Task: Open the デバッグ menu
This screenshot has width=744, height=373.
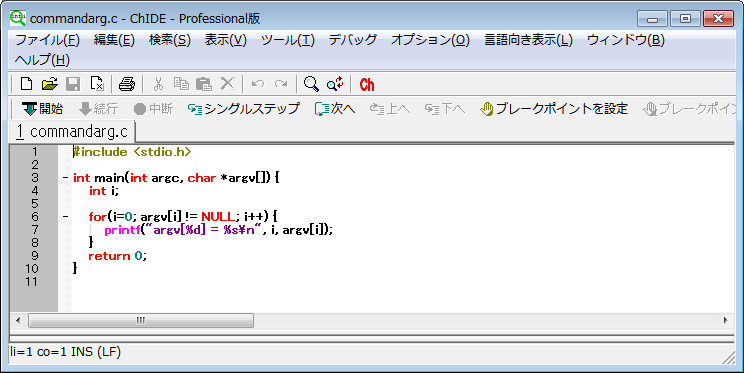Action: 353,40
